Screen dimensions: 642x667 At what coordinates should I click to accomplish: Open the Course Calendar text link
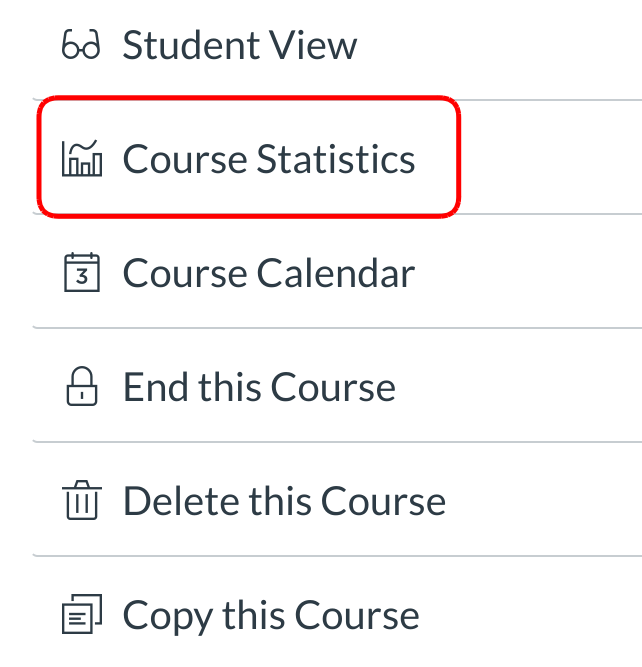coord(268,273)
